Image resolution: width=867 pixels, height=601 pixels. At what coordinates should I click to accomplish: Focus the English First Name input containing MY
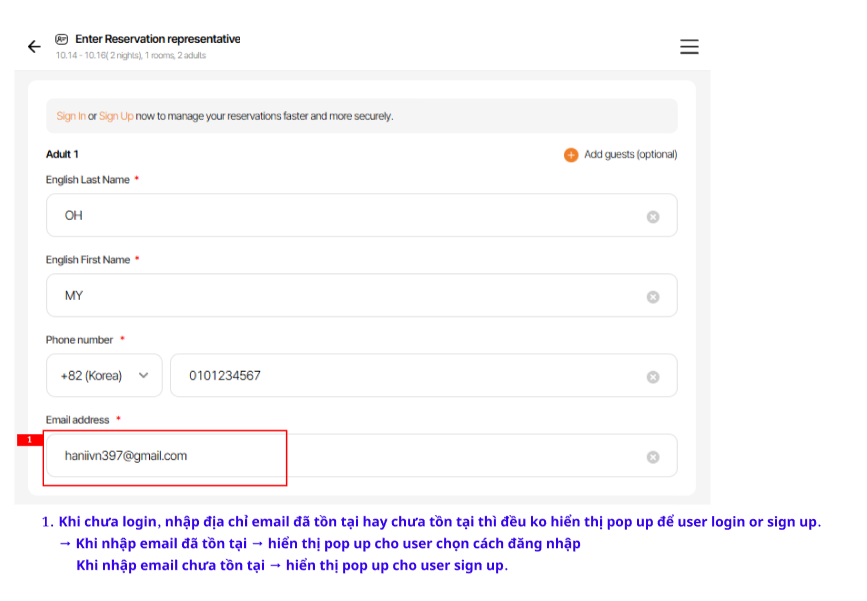click(340, 296)
